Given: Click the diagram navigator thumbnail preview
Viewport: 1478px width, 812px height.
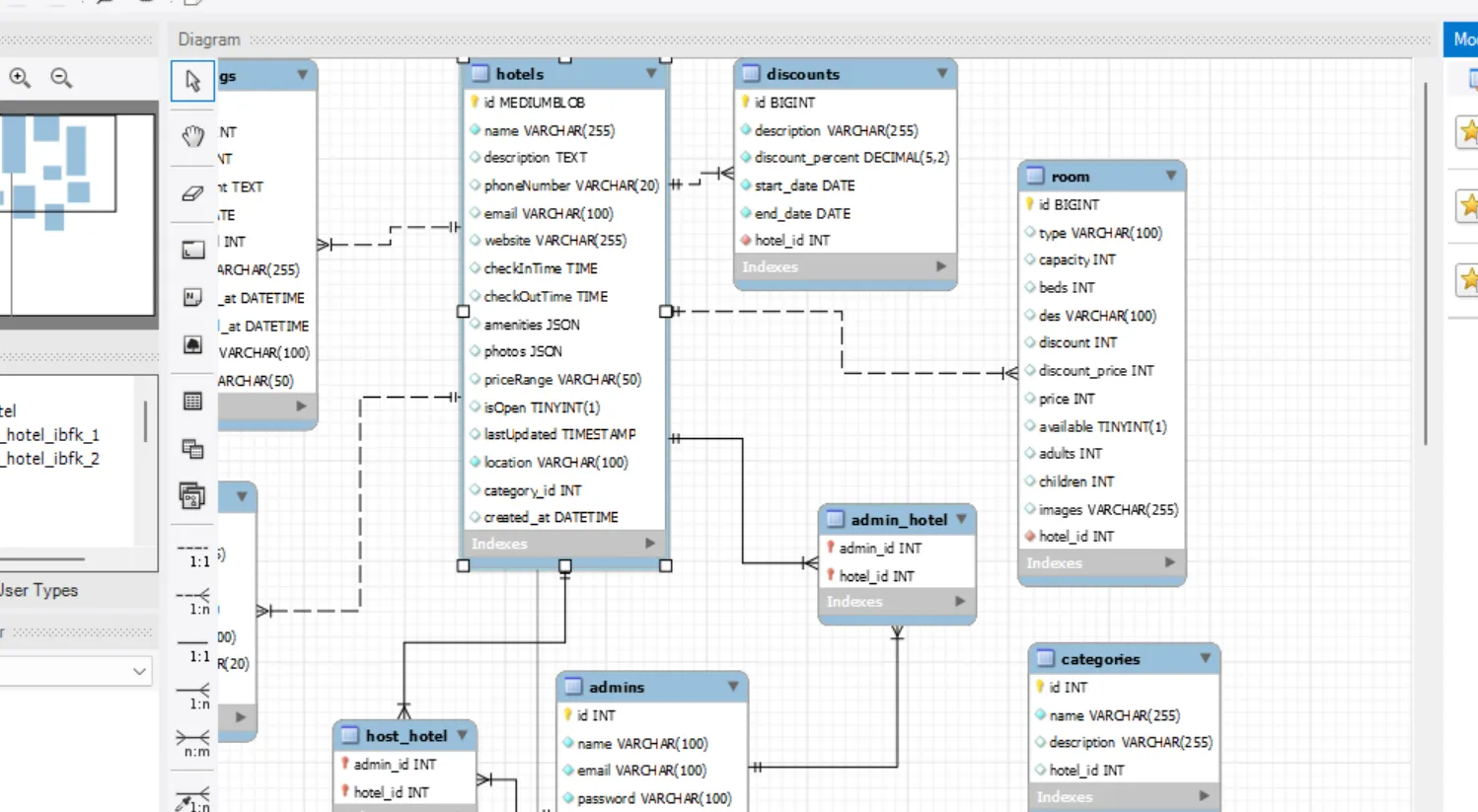Looking at the screenshot, I should pos(77,214).
